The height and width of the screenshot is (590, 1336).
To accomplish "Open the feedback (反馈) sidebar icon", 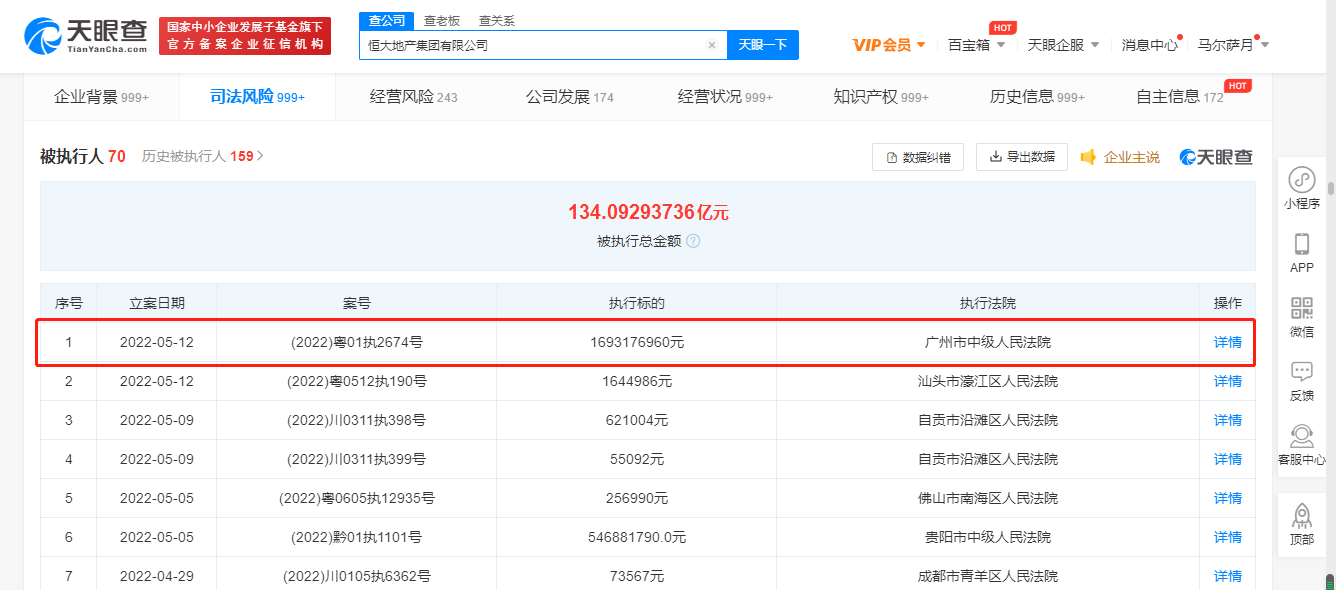I will [x=1302, y=381].
